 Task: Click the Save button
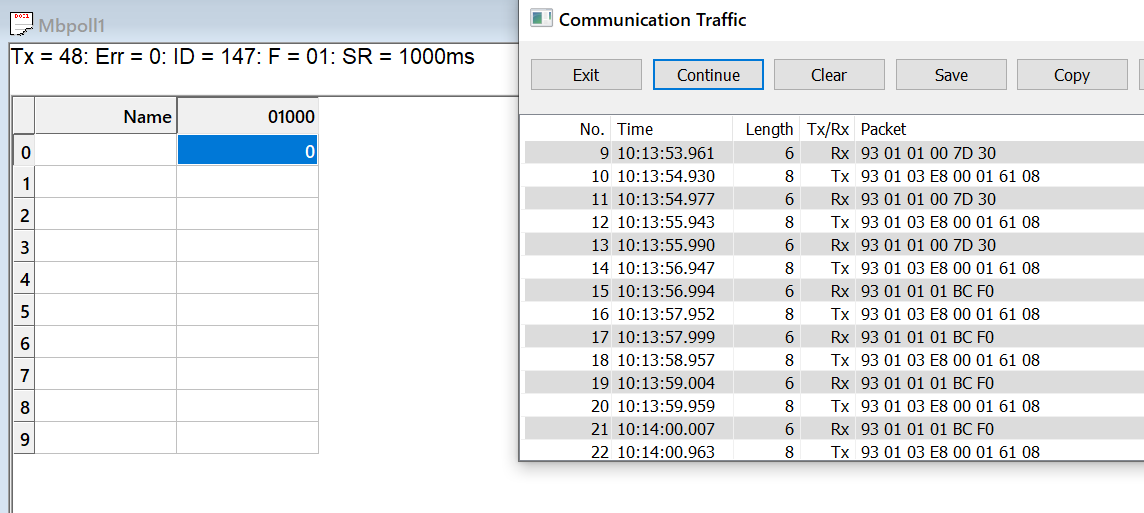pyautogui.click(x=950, y=75)
